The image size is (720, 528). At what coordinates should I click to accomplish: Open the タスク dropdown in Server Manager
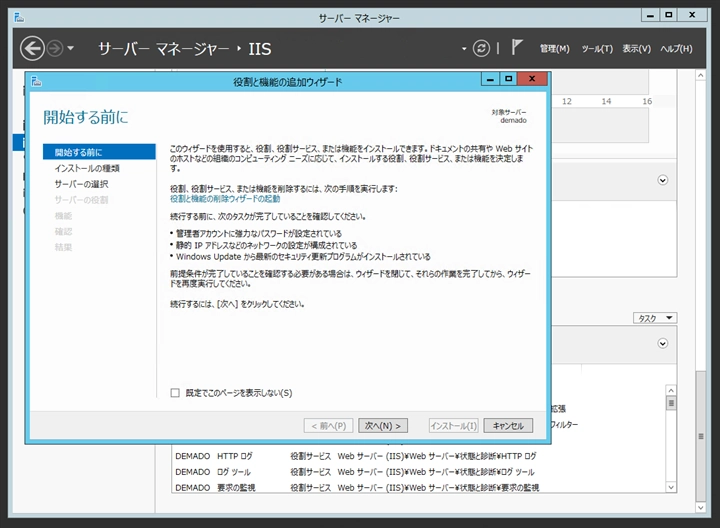[x=655, y=318]
